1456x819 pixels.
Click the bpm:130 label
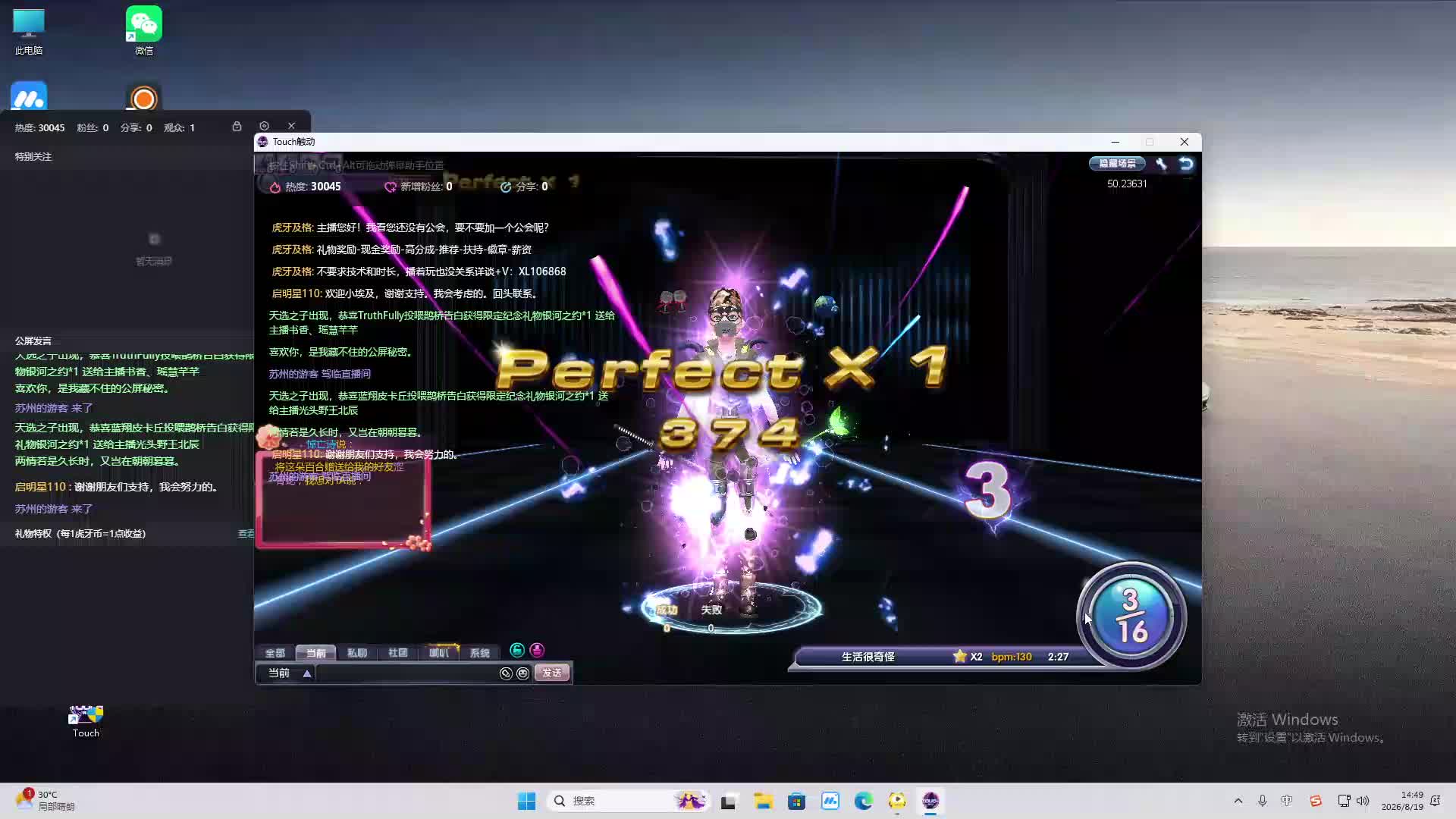click(x=1012, y=657)
